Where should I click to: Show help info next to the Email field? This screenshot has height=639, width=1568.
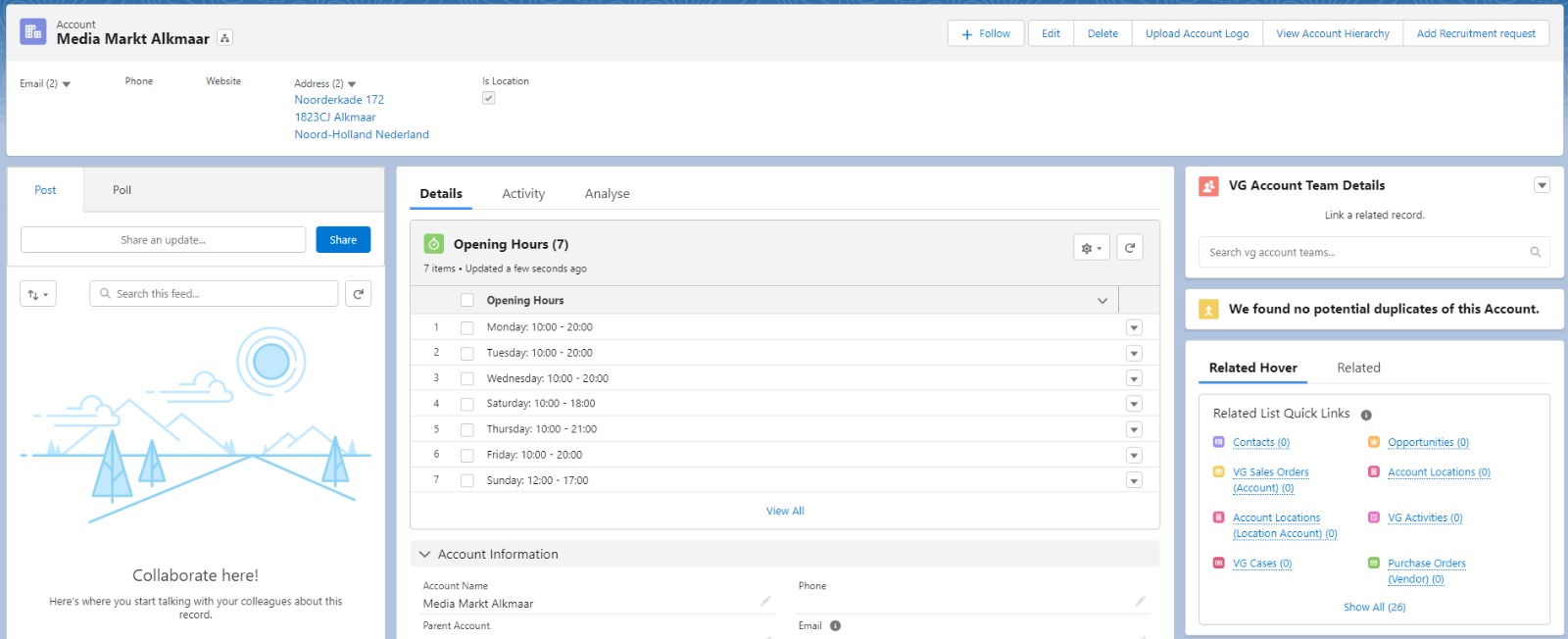pyautogui.click(x=836, y=626)
